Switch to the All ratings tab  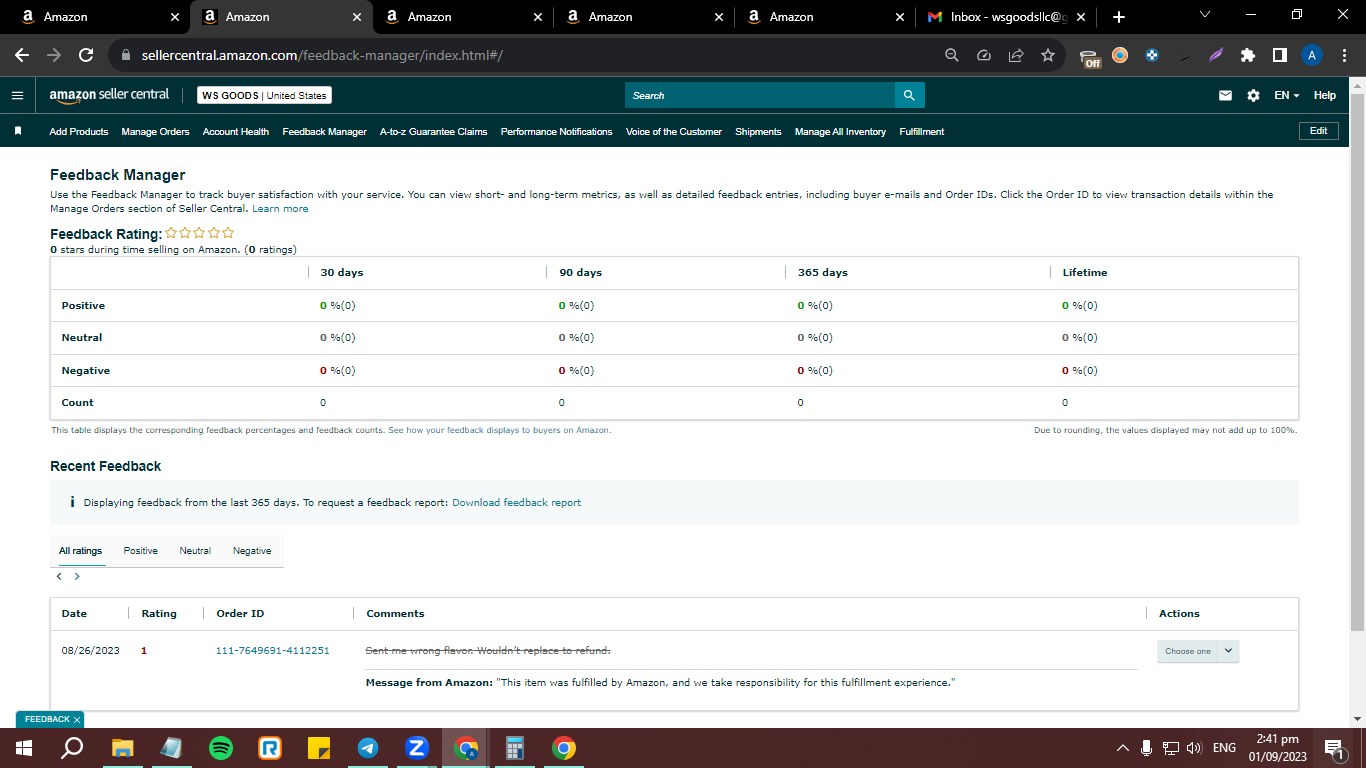(x=80, y=551)
